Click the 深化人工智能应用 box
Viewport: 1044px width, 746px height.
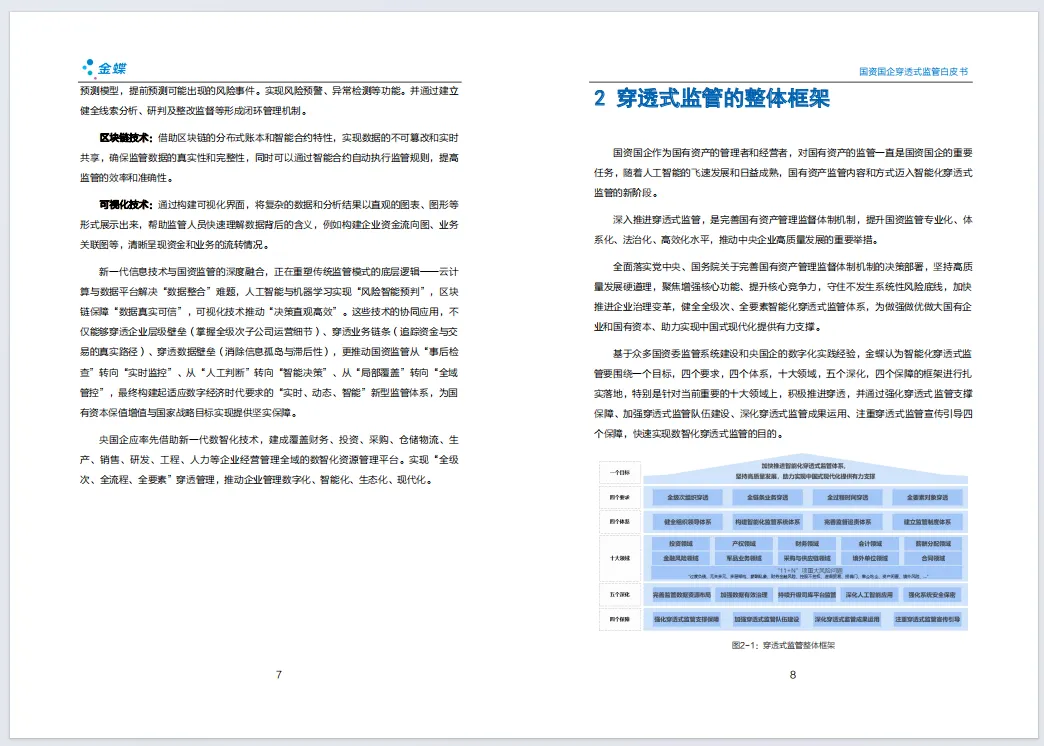tap(869, 595)
